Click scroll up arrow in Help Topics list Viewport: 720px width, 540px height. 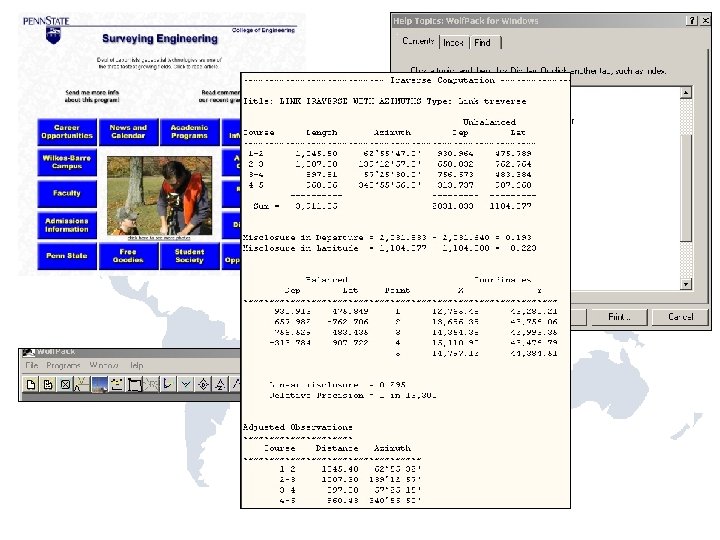point(686,92)
